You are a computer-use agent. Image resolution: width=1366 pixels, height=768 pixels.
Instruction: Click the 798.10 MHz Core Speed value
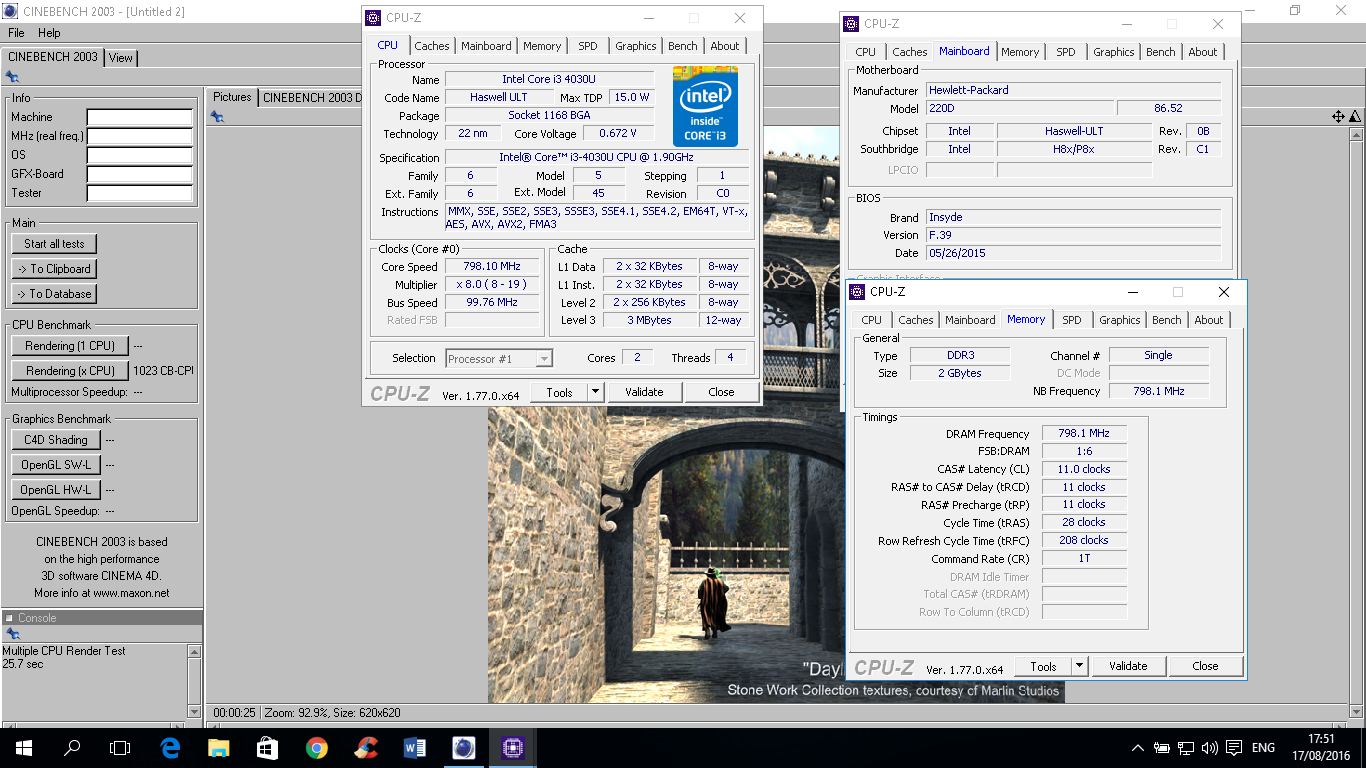(x=492, y=267)
